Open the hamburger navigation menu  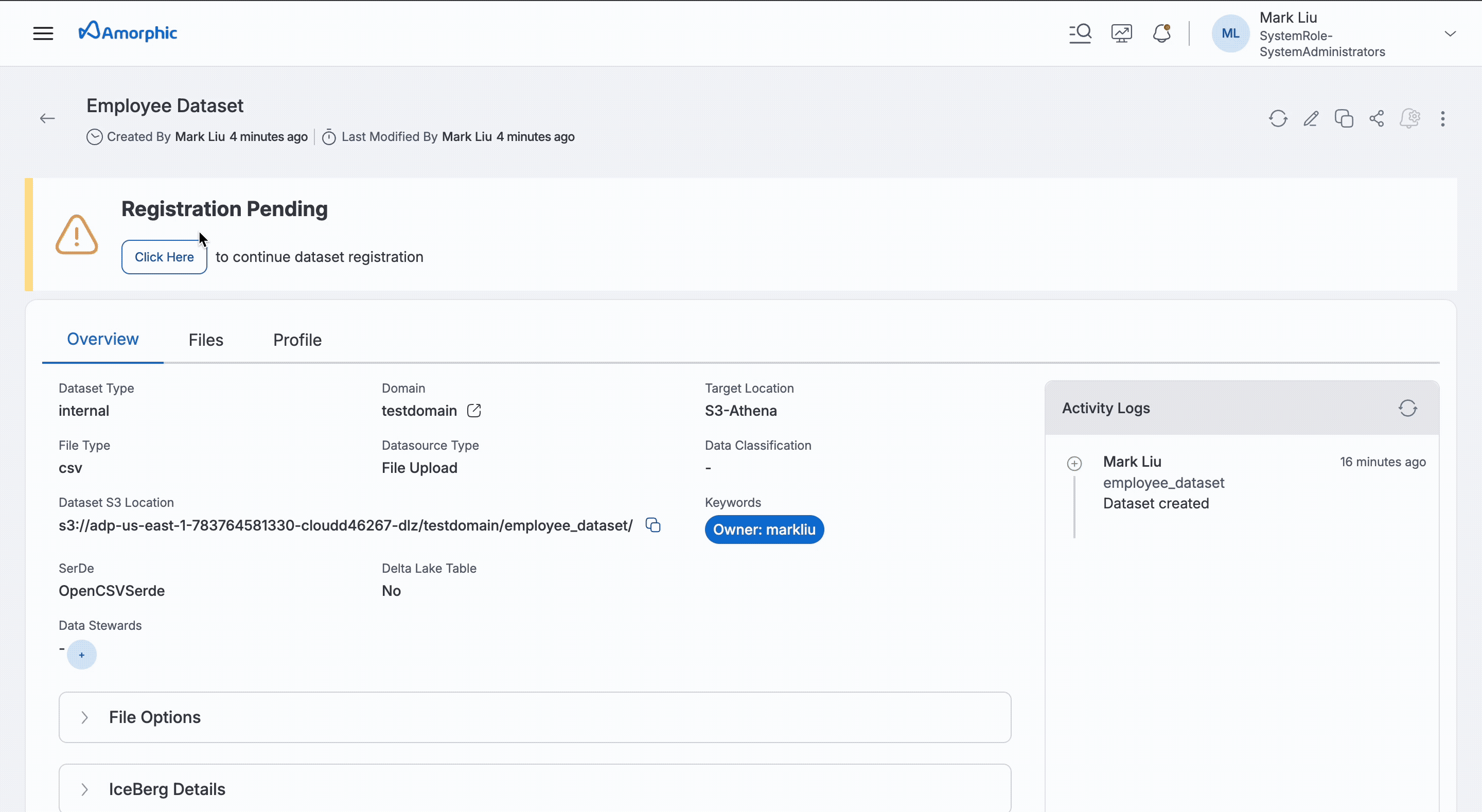tap(43, 33)
